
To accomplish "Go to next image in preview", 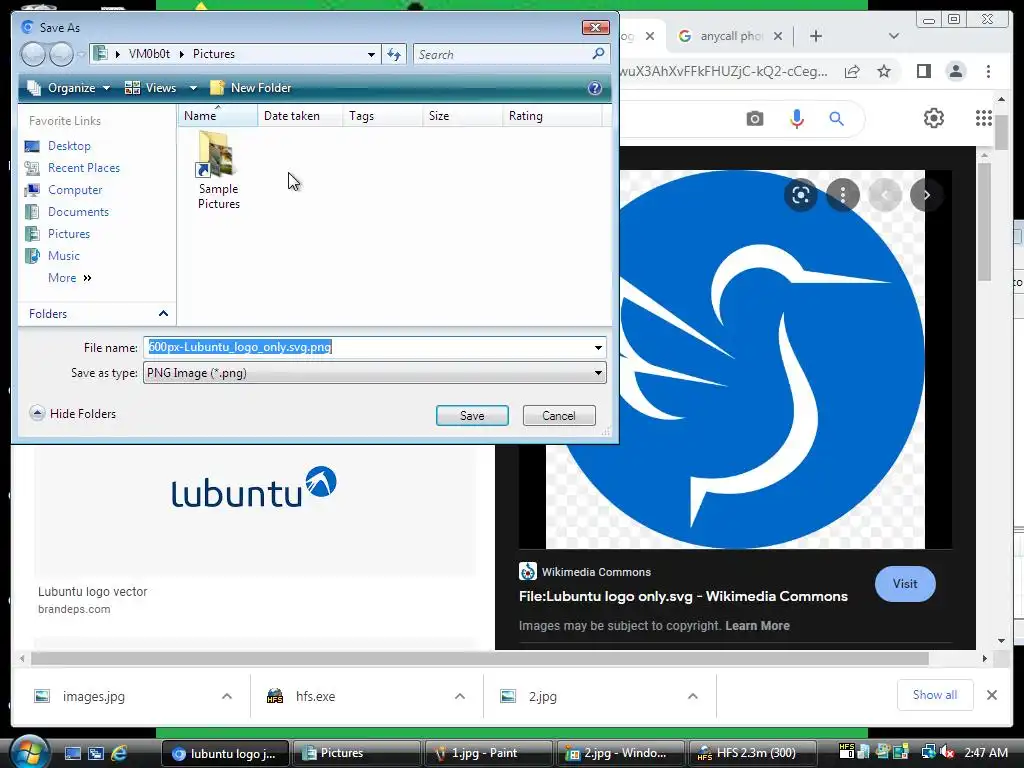I will tap(926, 195).
